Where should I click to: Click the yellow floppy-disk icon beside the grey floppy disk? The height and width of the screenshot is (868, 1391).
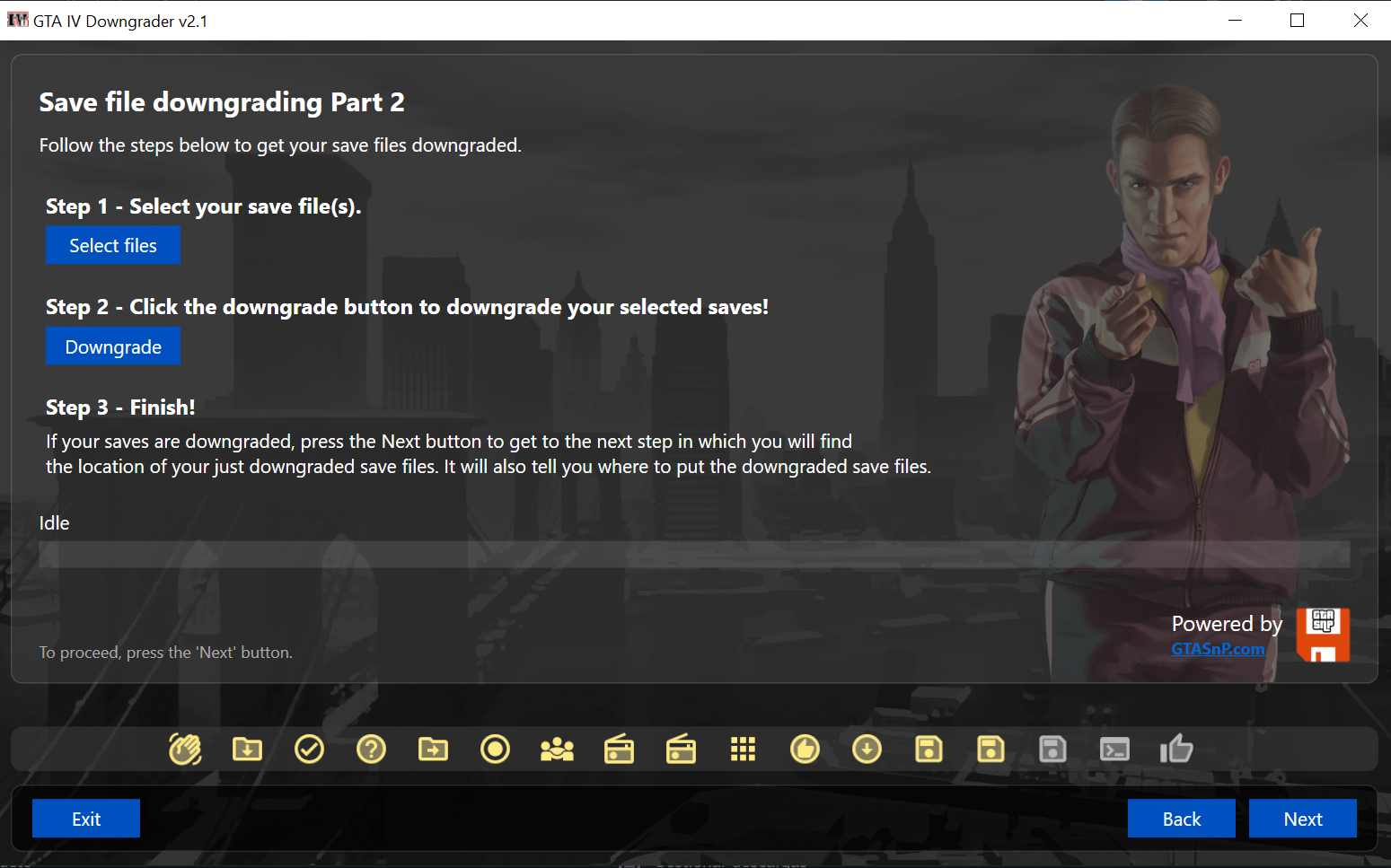pos(990,749)
